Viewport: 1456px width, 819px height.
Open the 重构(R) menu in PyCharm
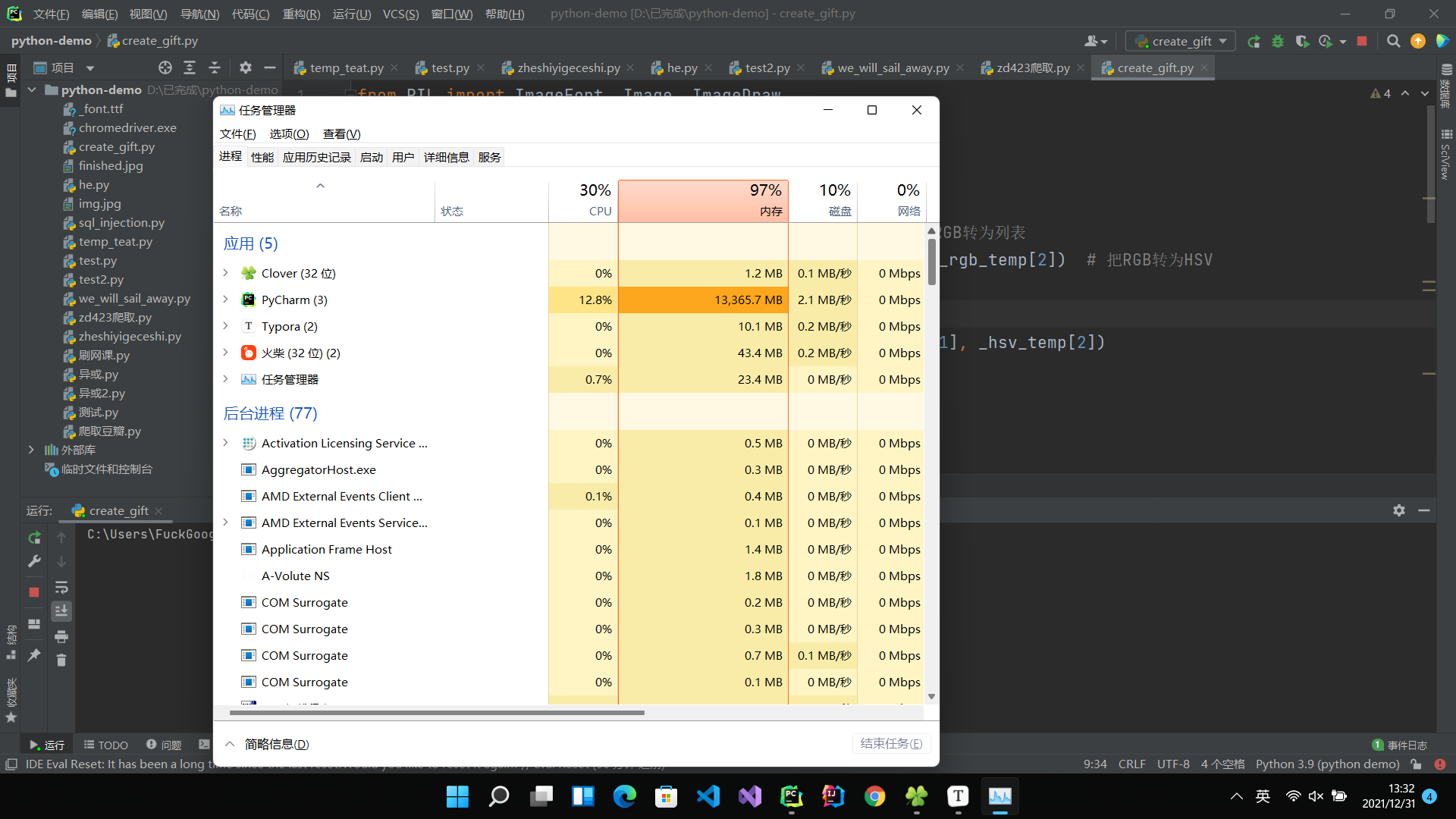pos(301,14)
